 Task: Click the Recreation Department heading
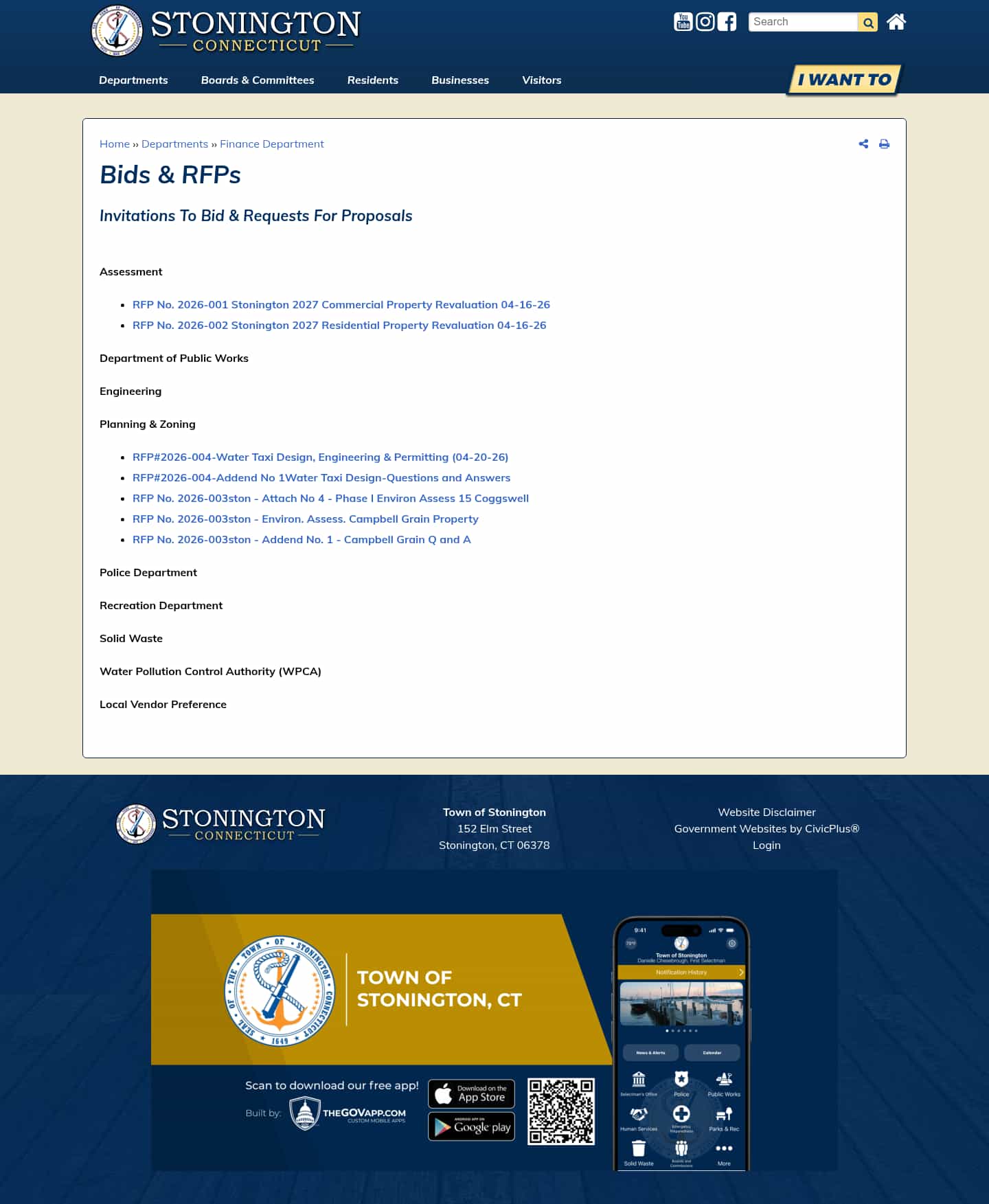(x=161, y=605)
